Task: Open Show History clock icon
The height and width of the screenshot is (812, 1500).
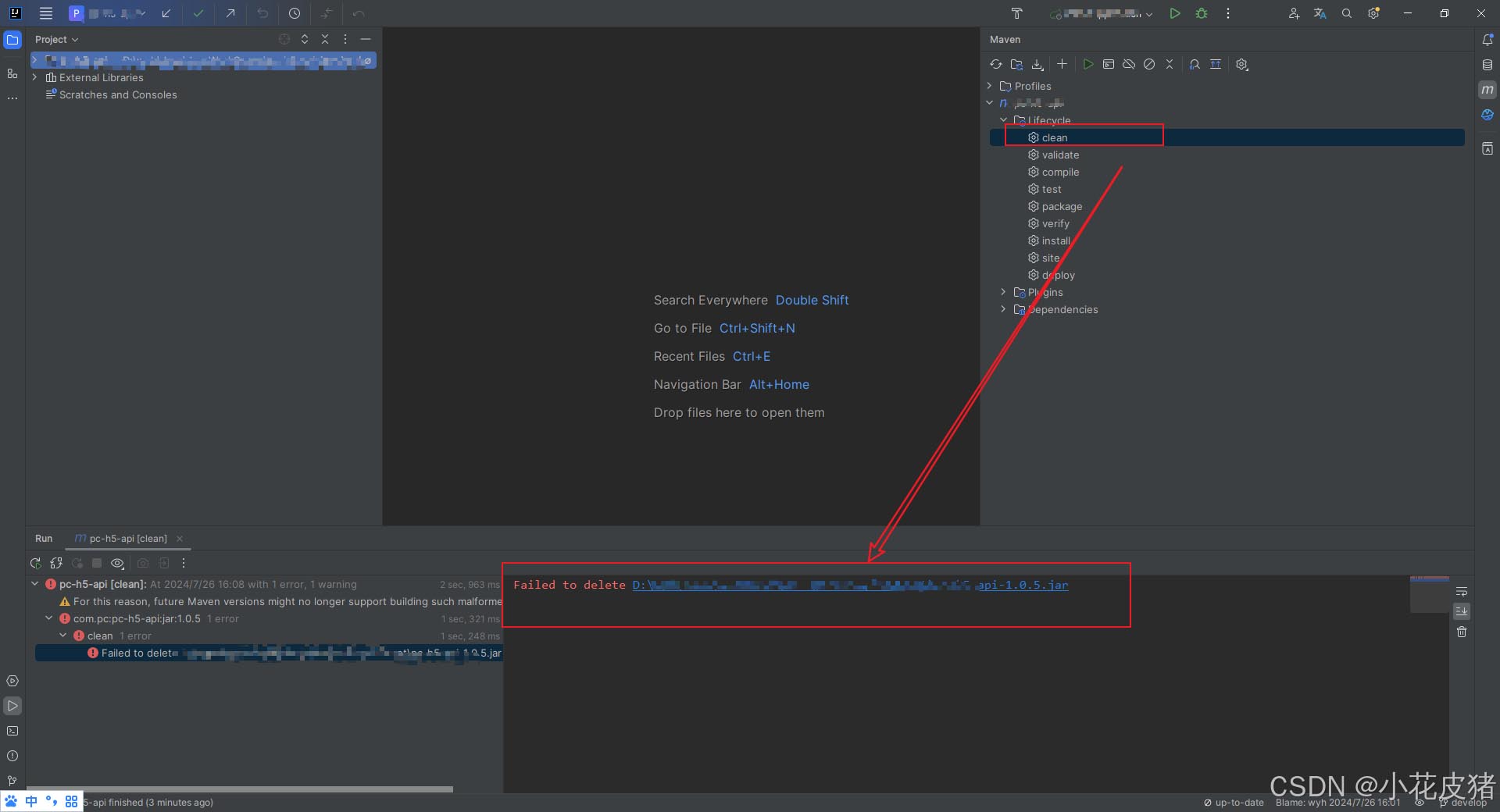Action: (295, 13)
